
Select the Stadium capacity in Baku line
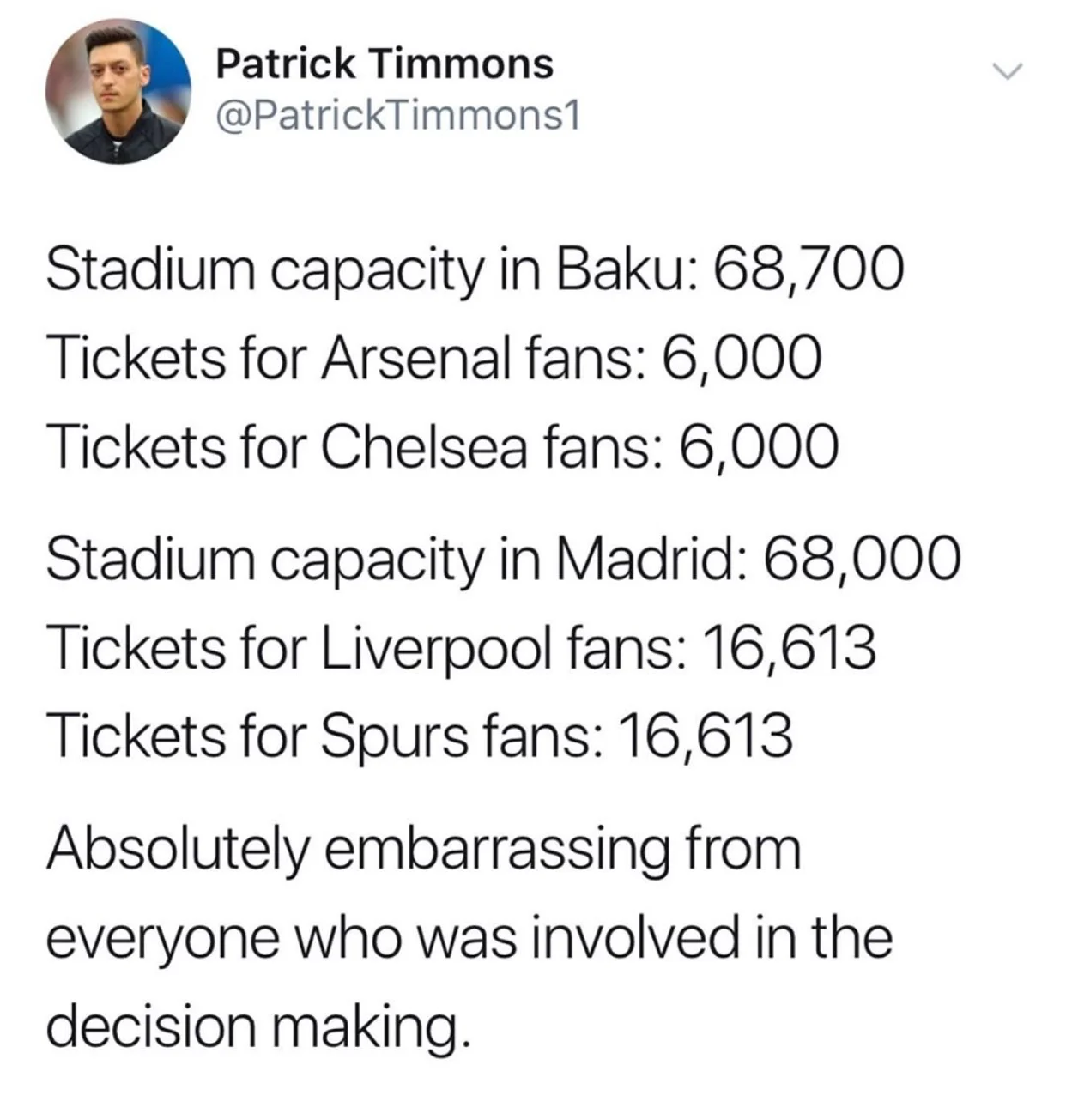pos(475,269)
